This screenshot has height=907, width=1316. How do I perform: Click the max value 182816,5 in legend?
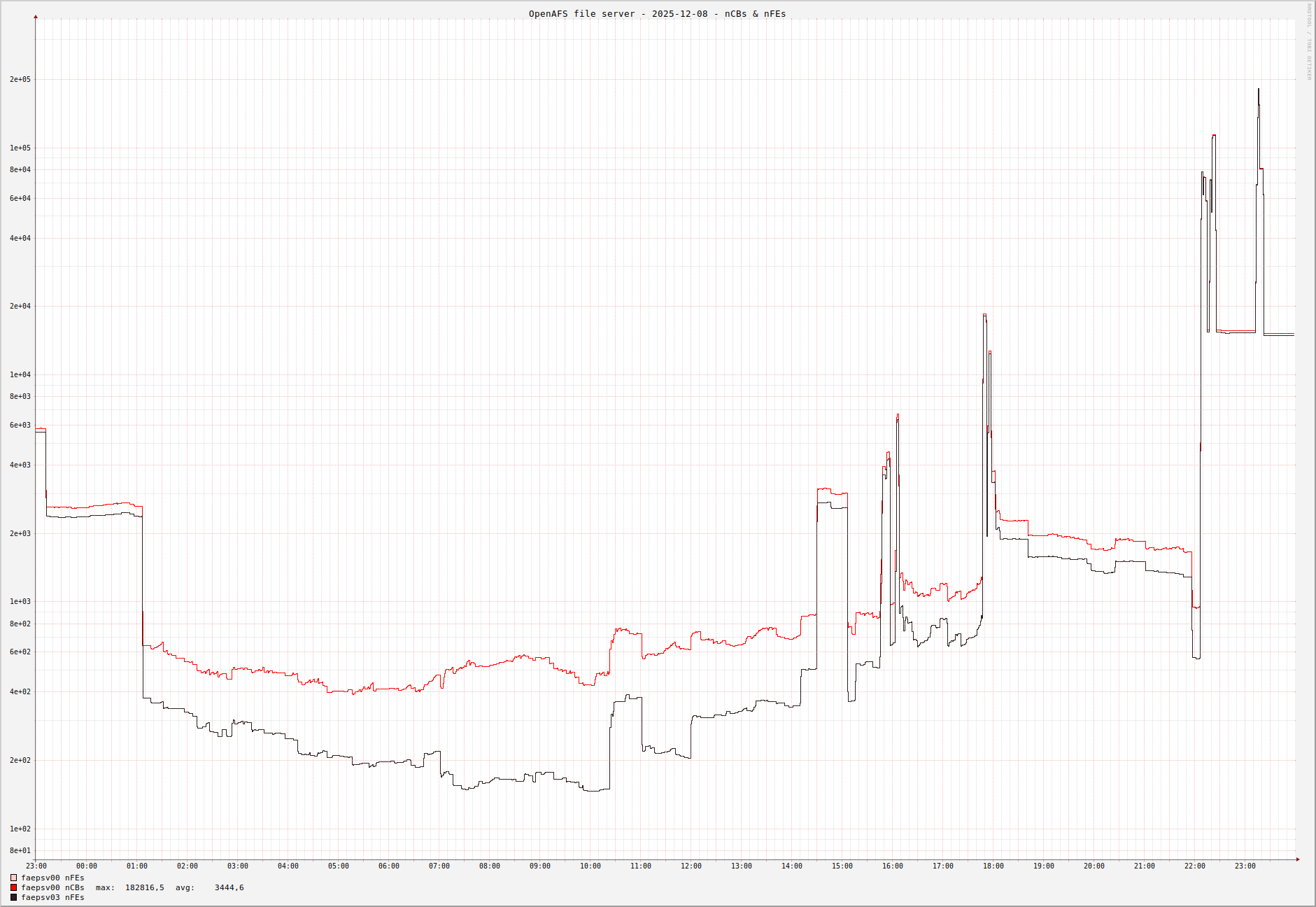pyautogui.click(x=144, y=887)
